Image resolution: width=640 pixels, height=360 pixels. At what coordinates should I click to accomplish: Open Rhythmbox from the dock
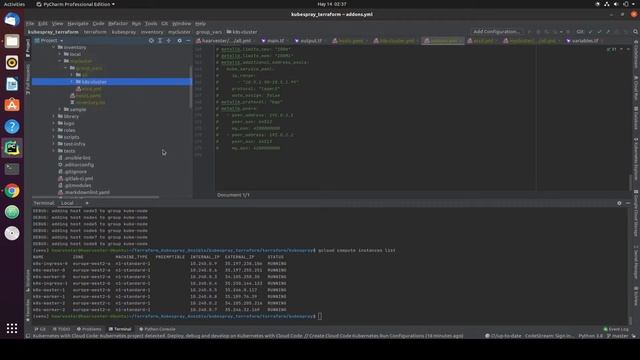point(12,62)
